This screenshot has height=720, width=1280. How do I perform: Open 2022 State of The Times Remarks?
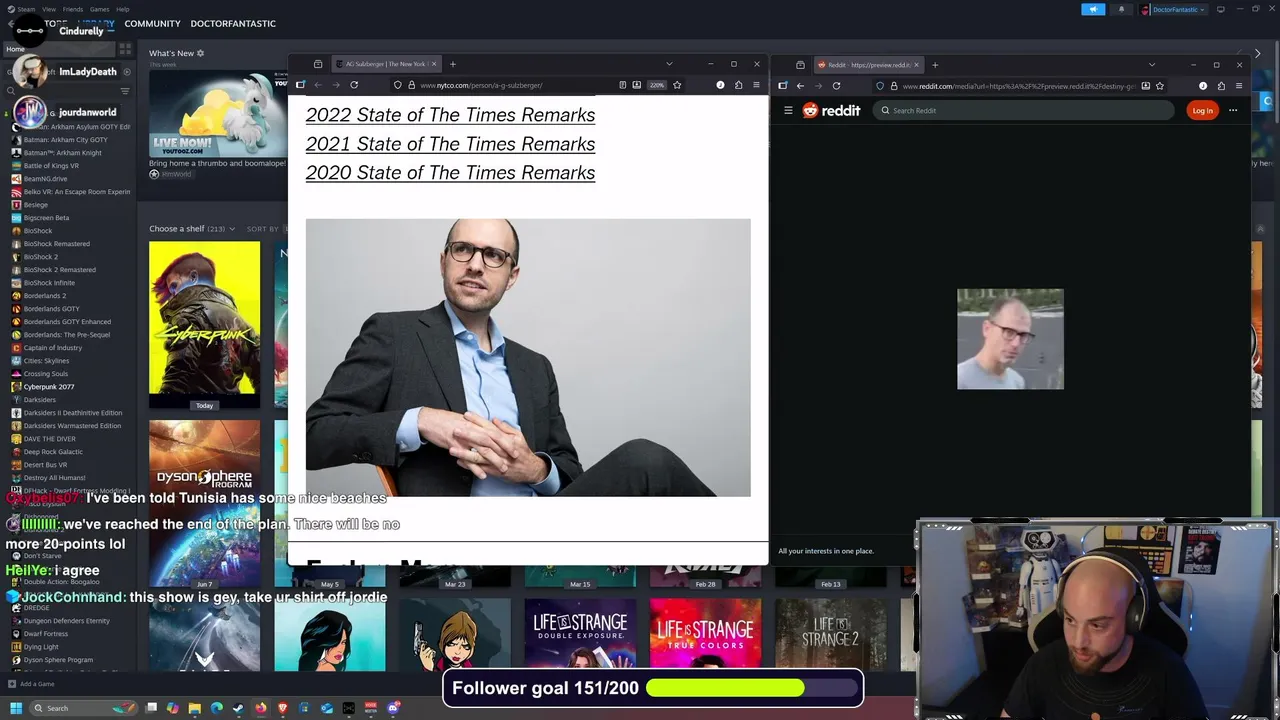(x=450, y=115)
